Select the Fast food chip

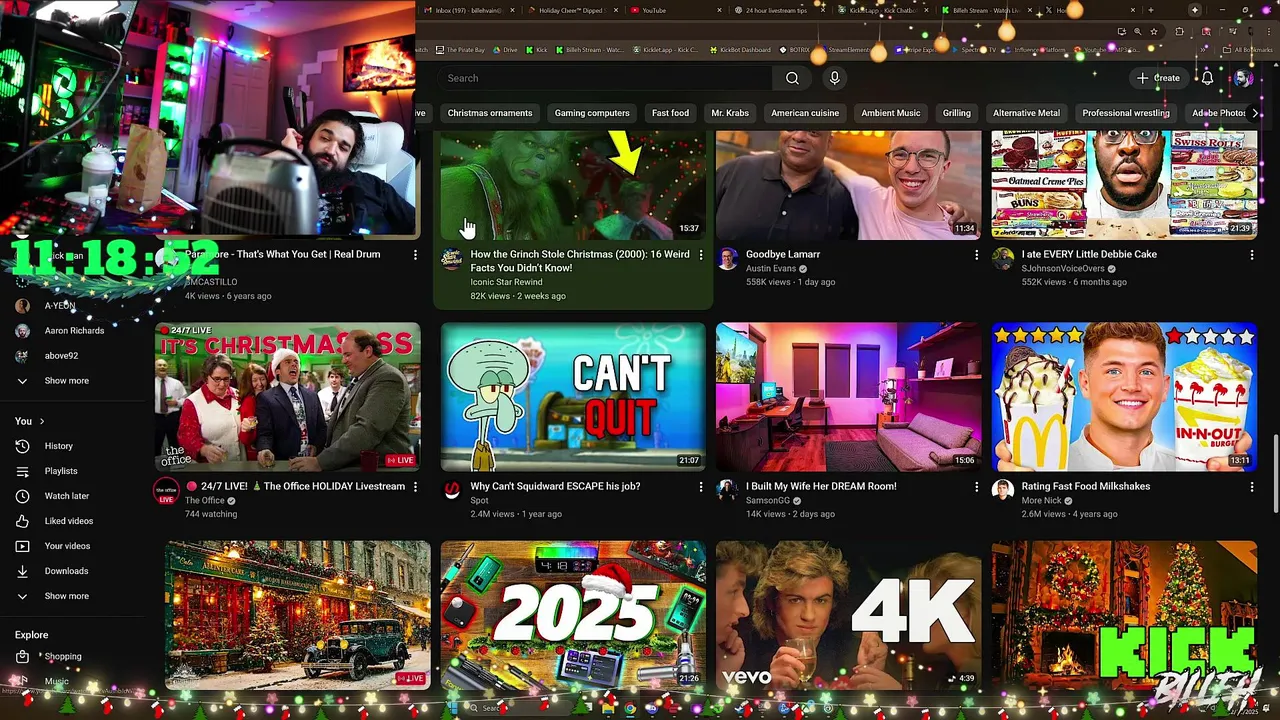(x=670, y=113)
